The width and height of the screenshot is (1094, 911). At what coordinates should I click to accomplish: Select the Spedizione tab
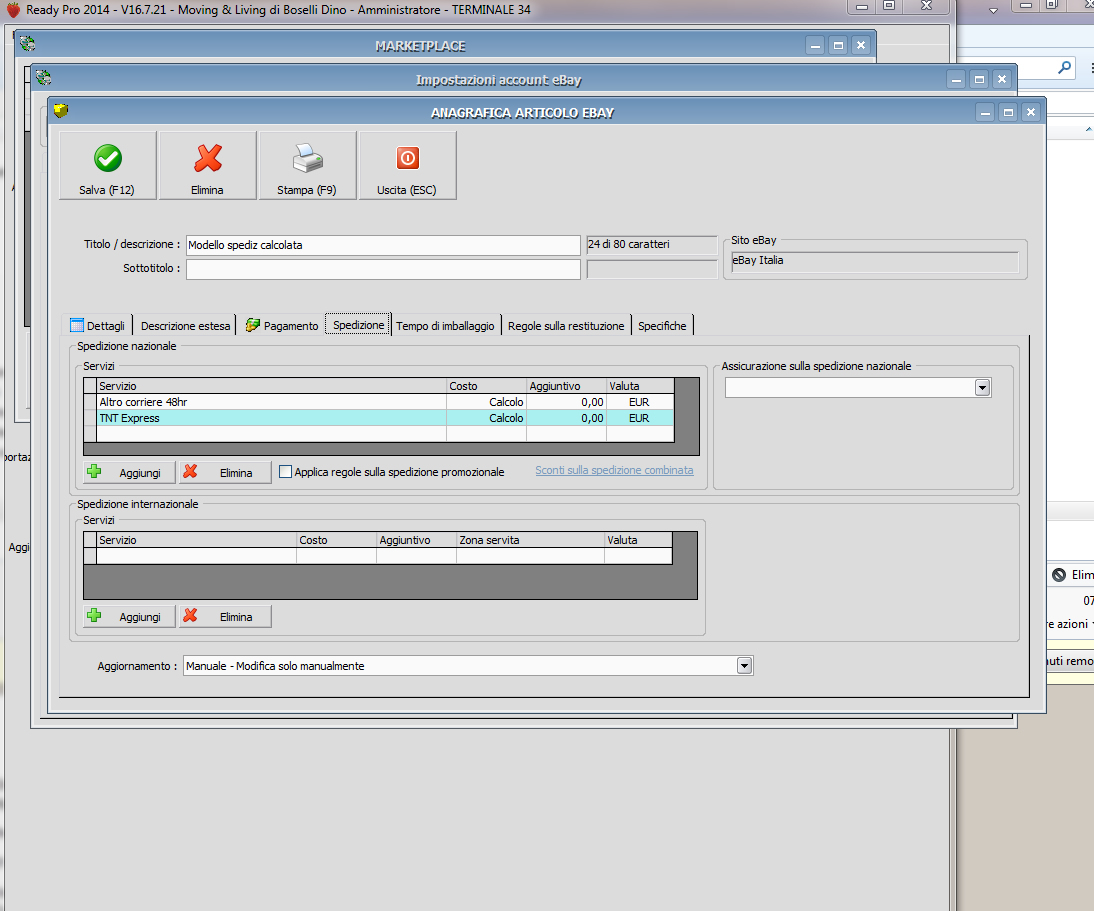pyautogui.click(x=358, y=324)
